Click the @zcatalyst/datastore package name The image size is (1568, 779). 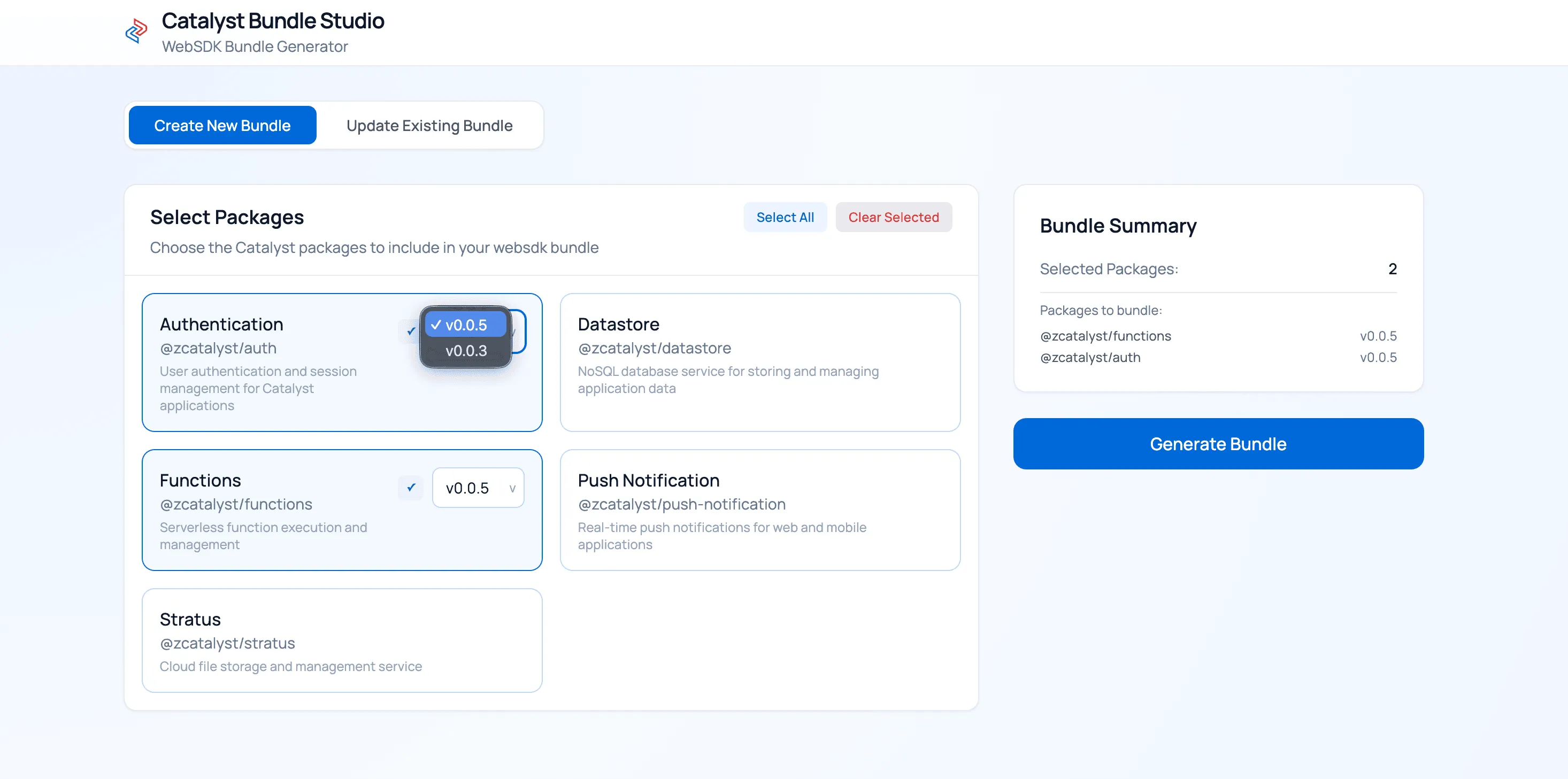(655, 348)
